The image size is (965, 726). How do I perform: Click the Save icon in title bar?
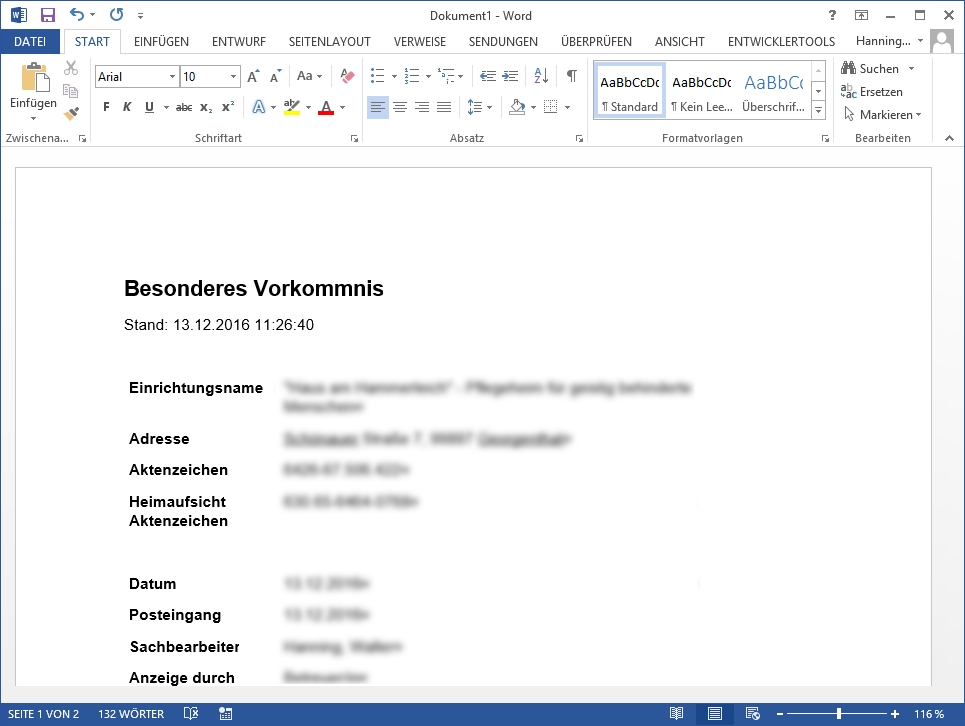coord(48,16)
